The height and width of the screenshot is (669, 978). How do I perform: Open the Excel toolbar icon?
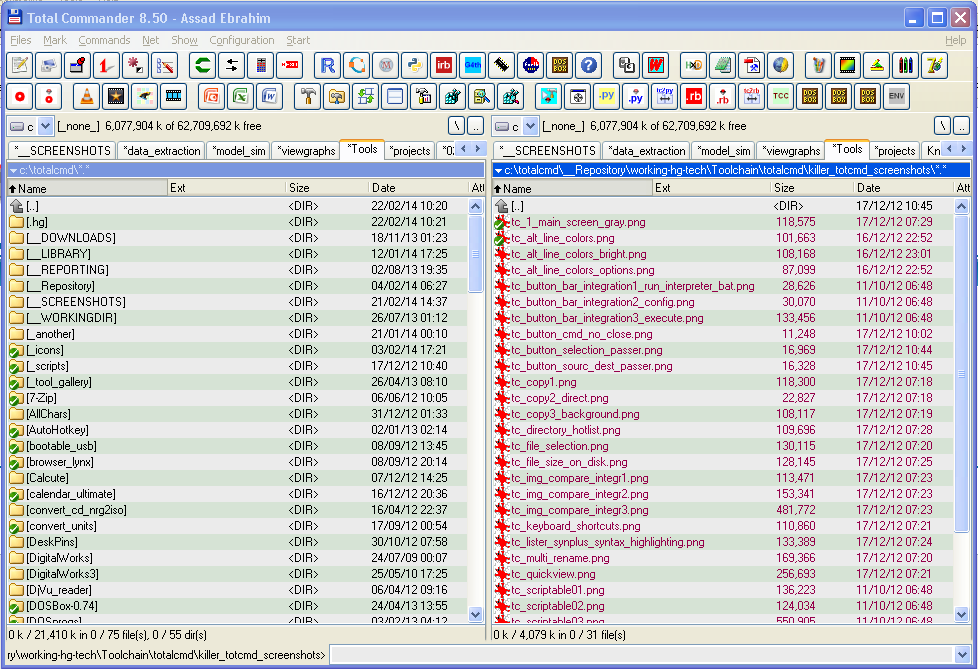[x=241, y=97]
